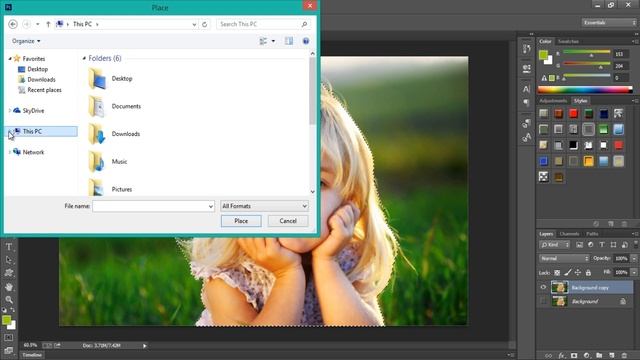Click the dialog help icon
The height and width of the screenshot is (360, 640).
[x=306, y=41]
